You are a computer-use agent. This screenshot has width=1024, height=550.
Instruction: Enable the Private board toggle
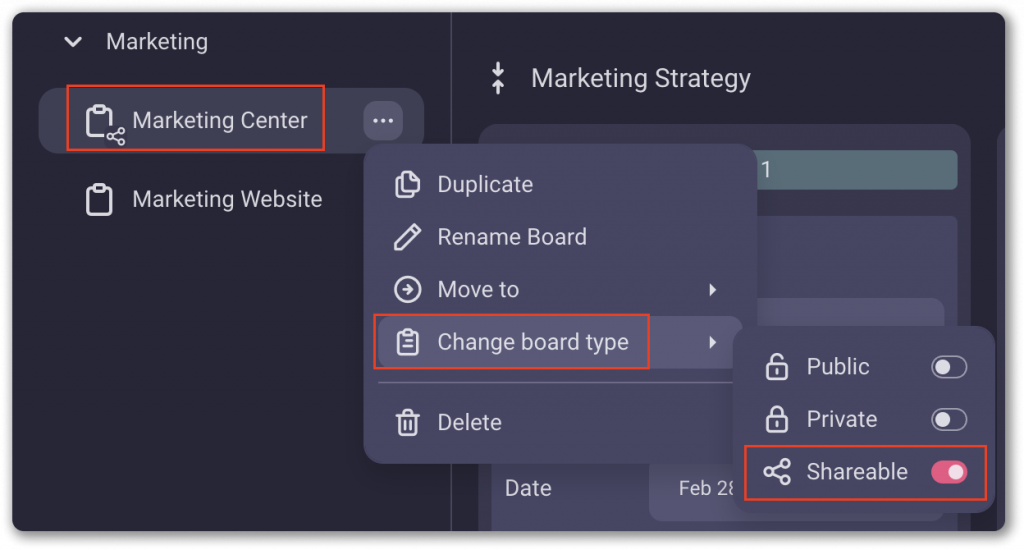948,419
